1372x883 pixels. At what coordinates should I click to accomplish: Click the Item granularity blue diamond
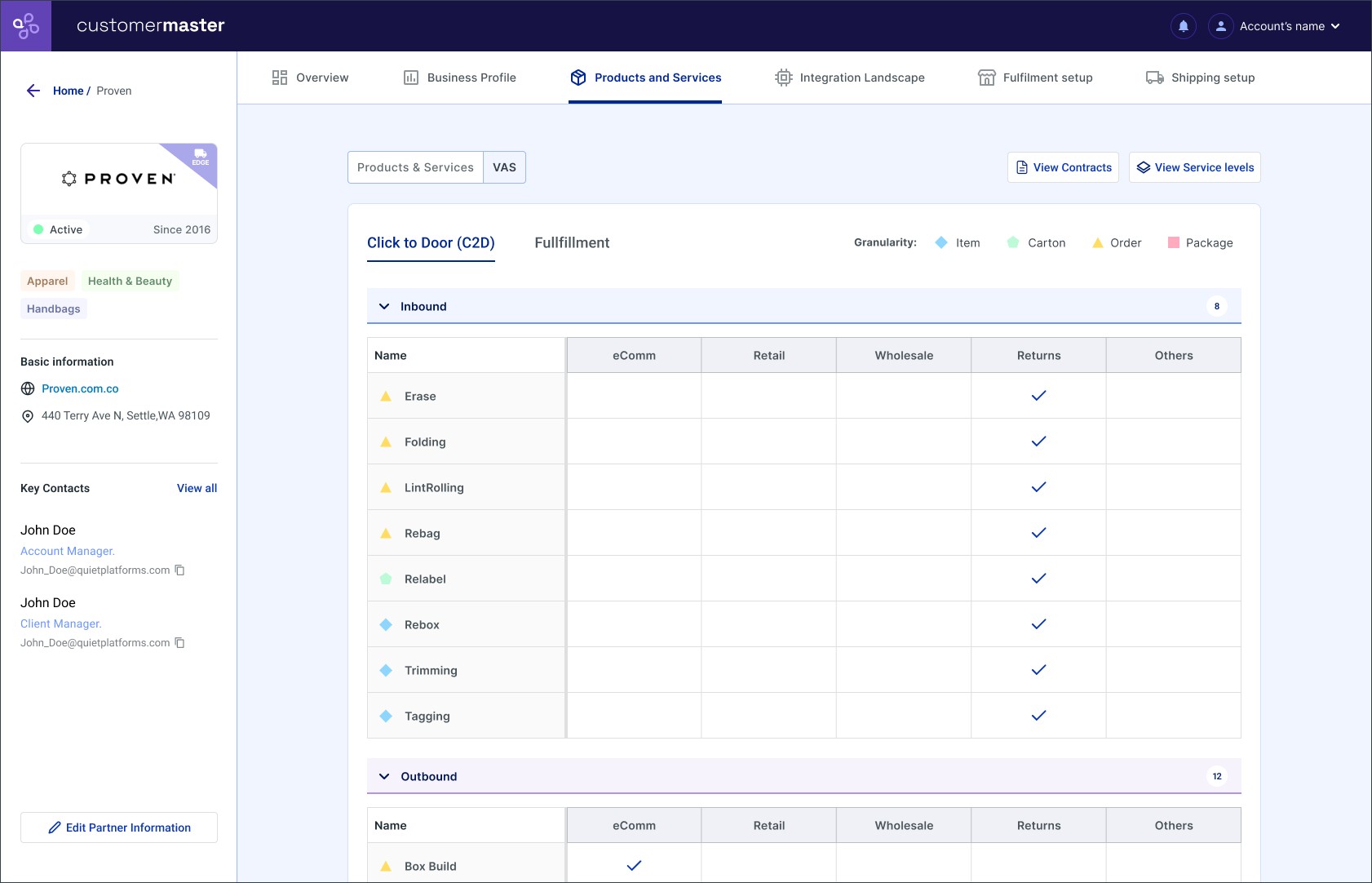coord(941,242)
